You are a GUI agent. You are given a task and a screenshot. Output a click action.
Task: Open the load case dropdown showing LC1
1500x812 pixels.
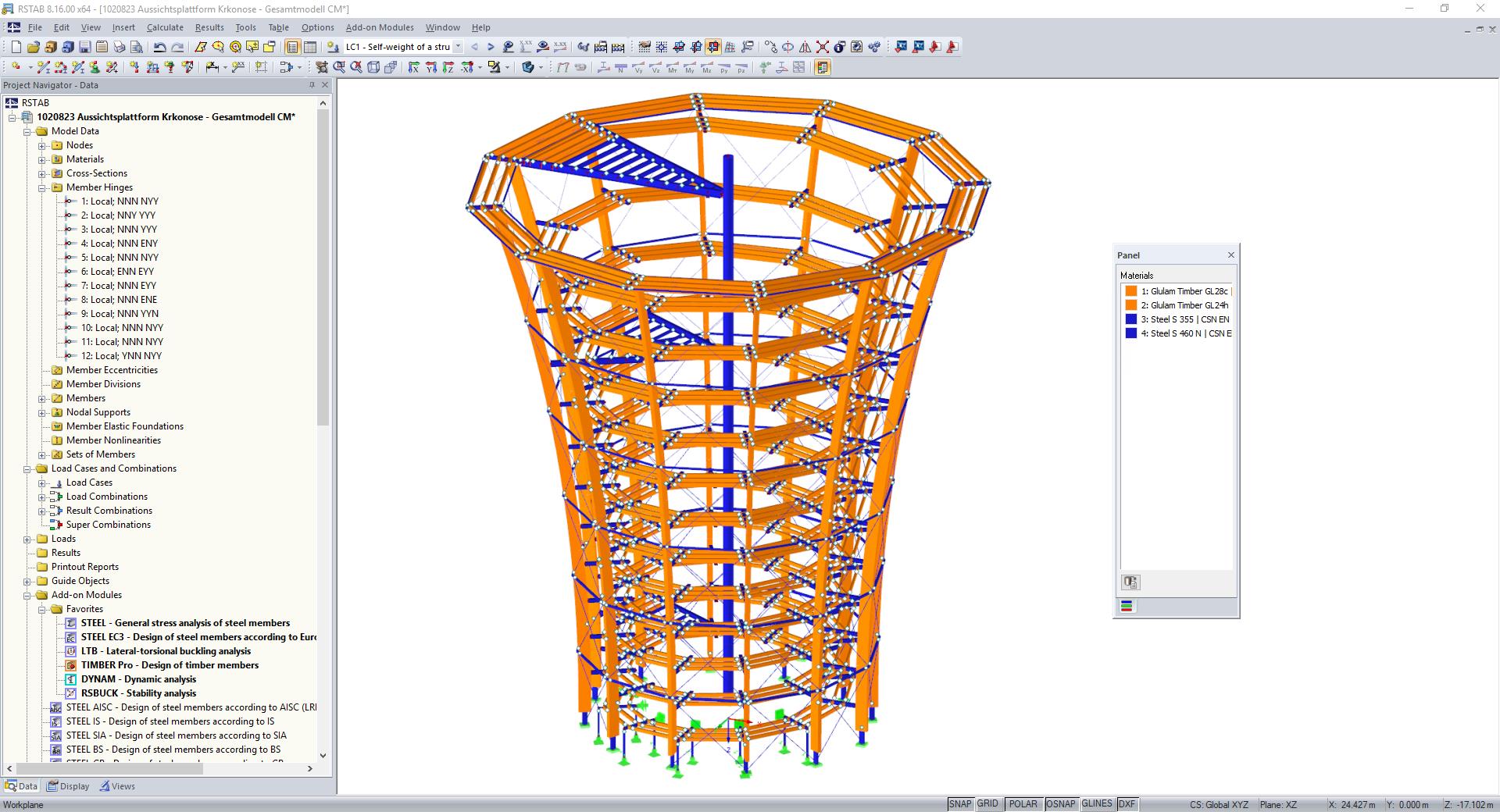[x=459, y=47]
